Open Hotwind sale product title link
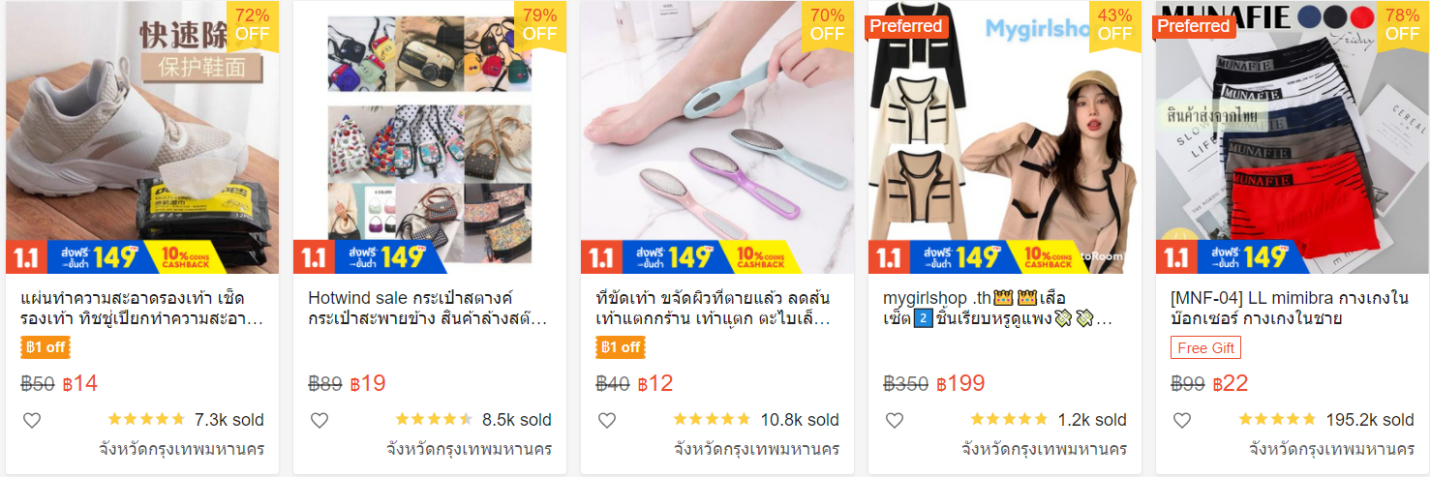This screenshot has height=477, width=1430. pyautogui.click(x=428, y=308)
